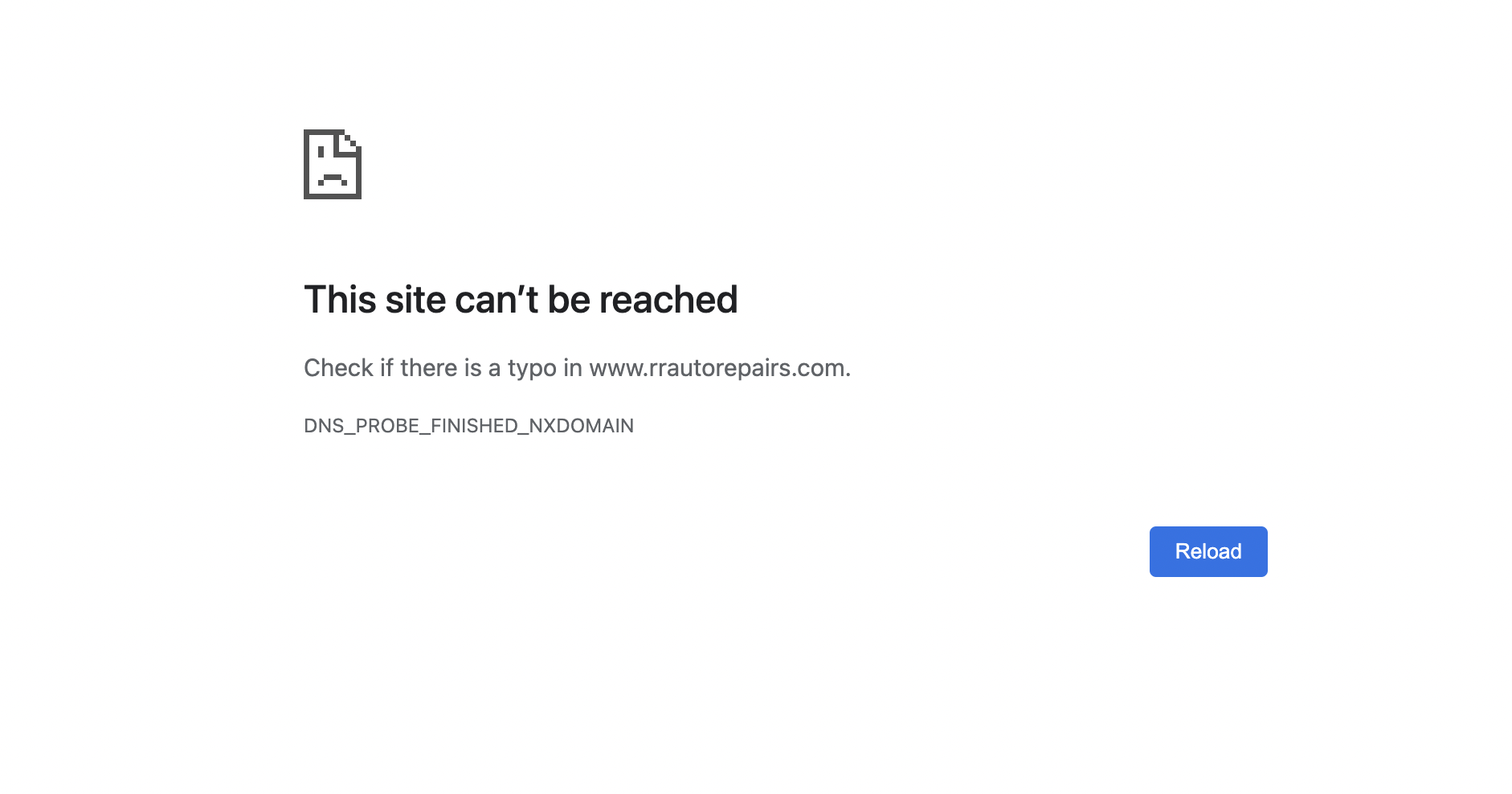Select the 'This site can't be reached' heading

[521, 300]
